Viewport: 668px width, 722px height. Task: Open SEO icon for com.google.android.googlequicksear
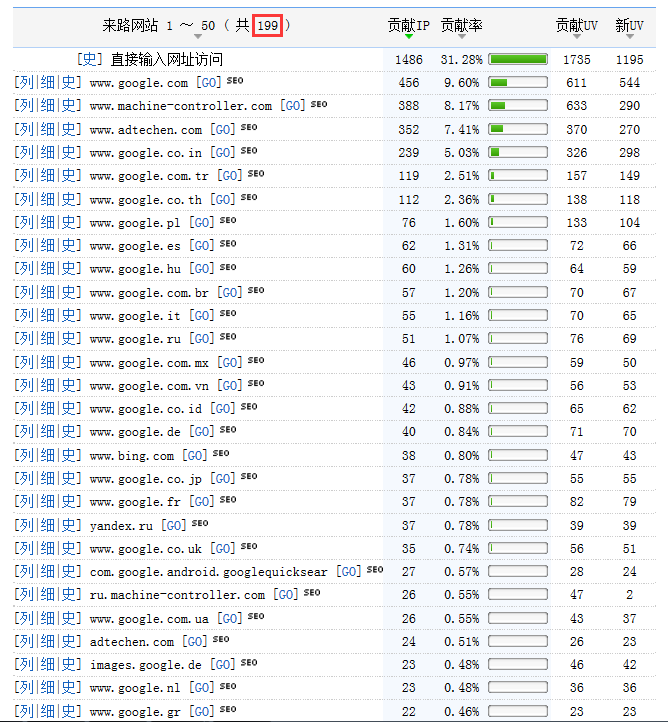coord(375,570)
